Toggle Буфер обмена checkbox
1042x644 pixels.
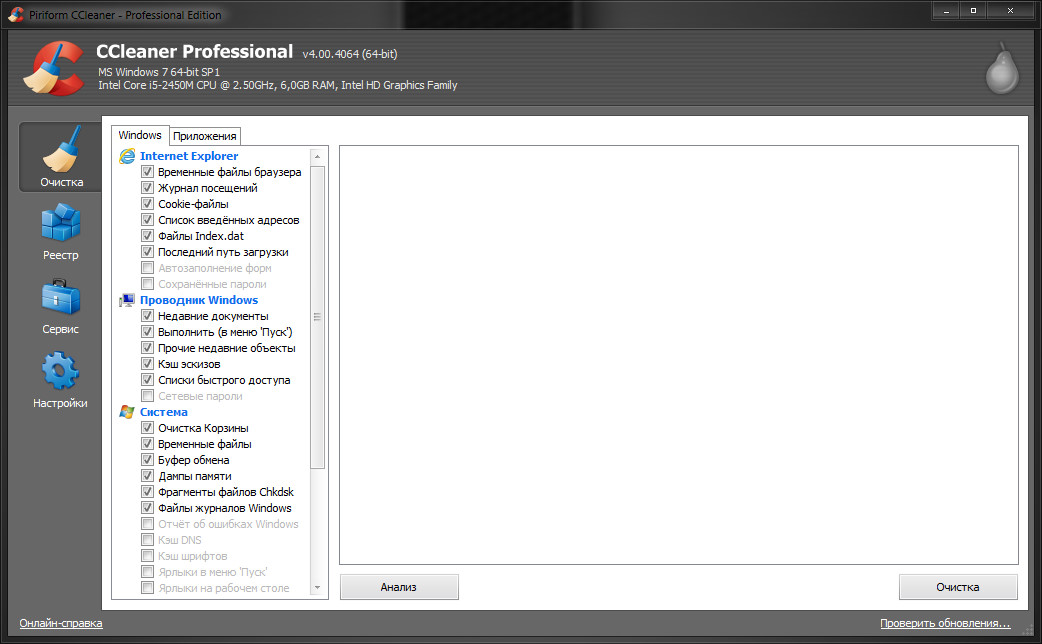(x=148, y=460)
